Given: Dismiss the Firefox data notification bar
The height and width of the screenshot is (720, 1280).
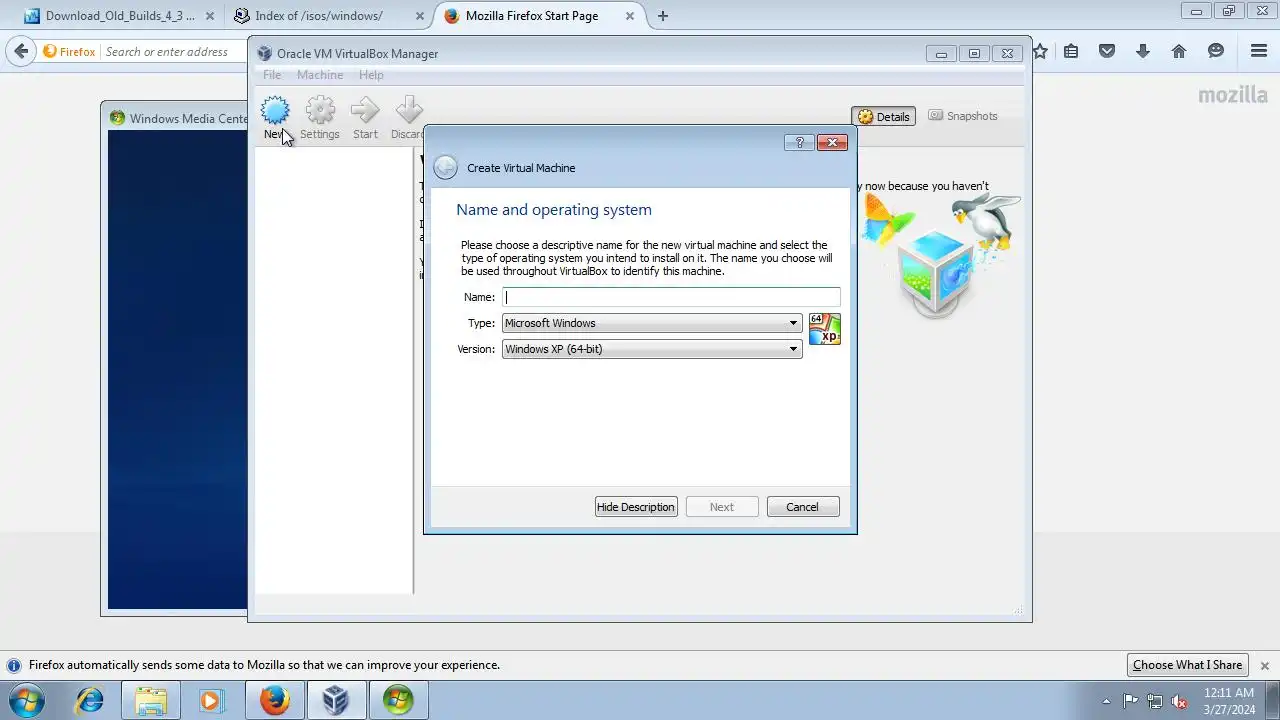Looking at the screenshot, I should (1264, 665).
